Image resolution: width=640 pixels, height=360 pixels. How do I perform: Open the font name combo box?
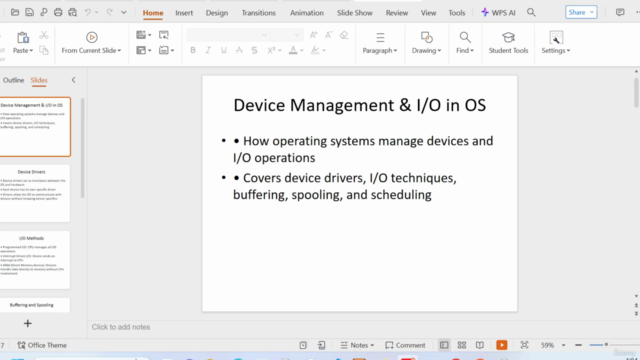tap(228, 35)
